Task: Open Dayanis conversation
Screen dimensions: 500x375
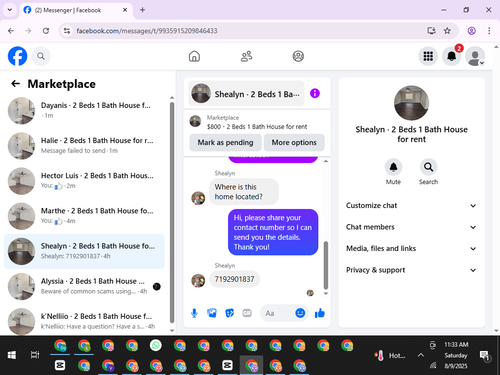Action: (84, 110)
